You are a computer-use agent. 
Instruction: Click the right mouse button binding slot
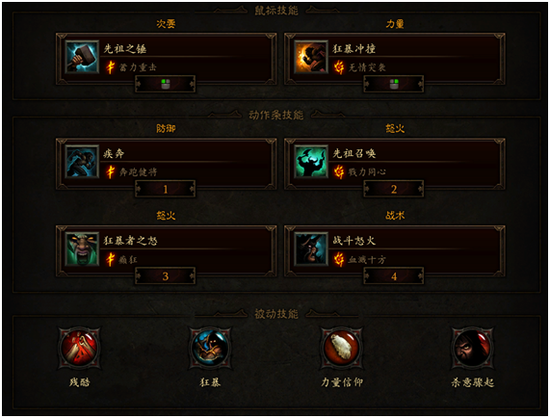point(394,84)
